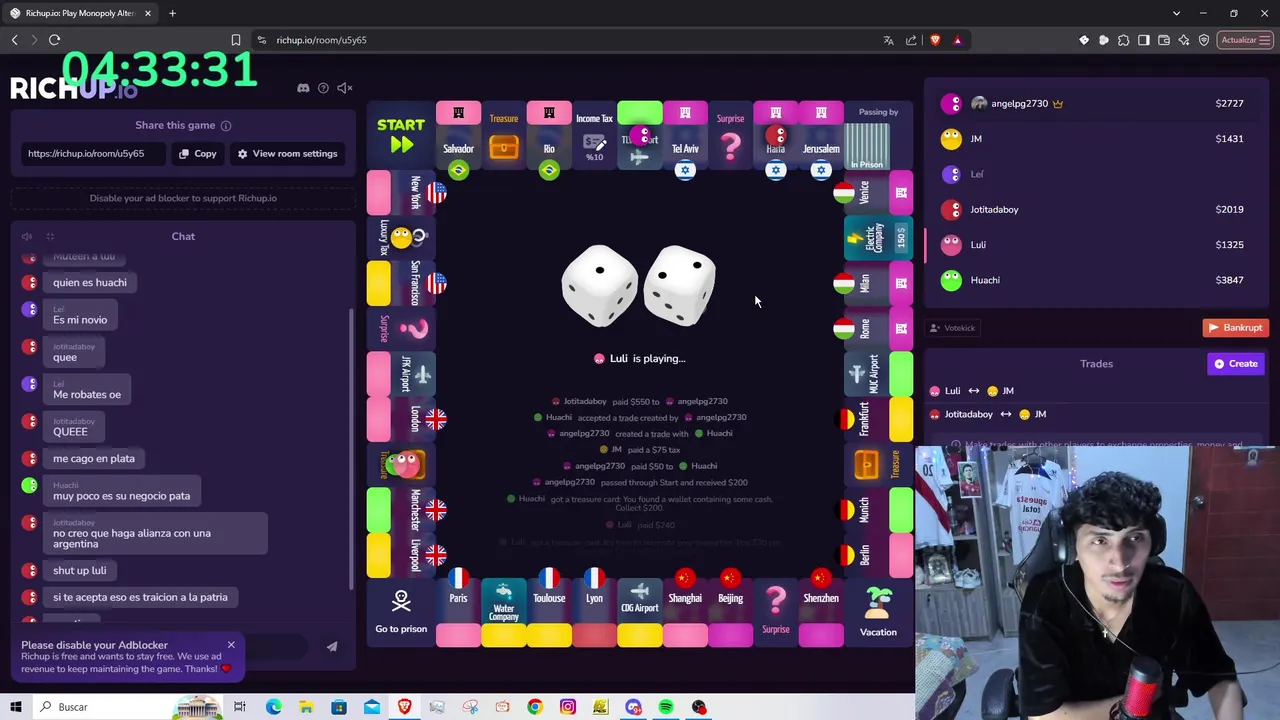Toggle the browser sidebar panel
This screenshot has height=720, width=1280.
[x=1144, y=40]
